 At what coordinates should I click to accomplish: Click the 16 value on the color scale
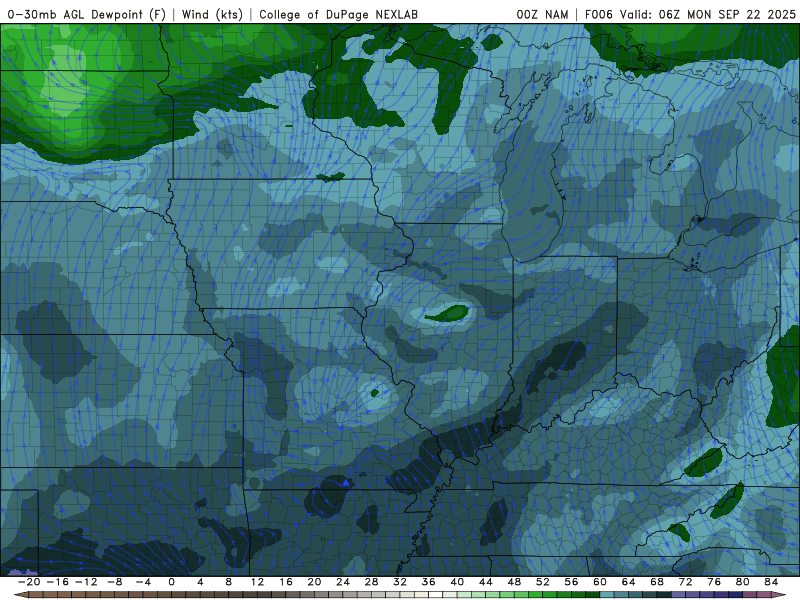286,582
